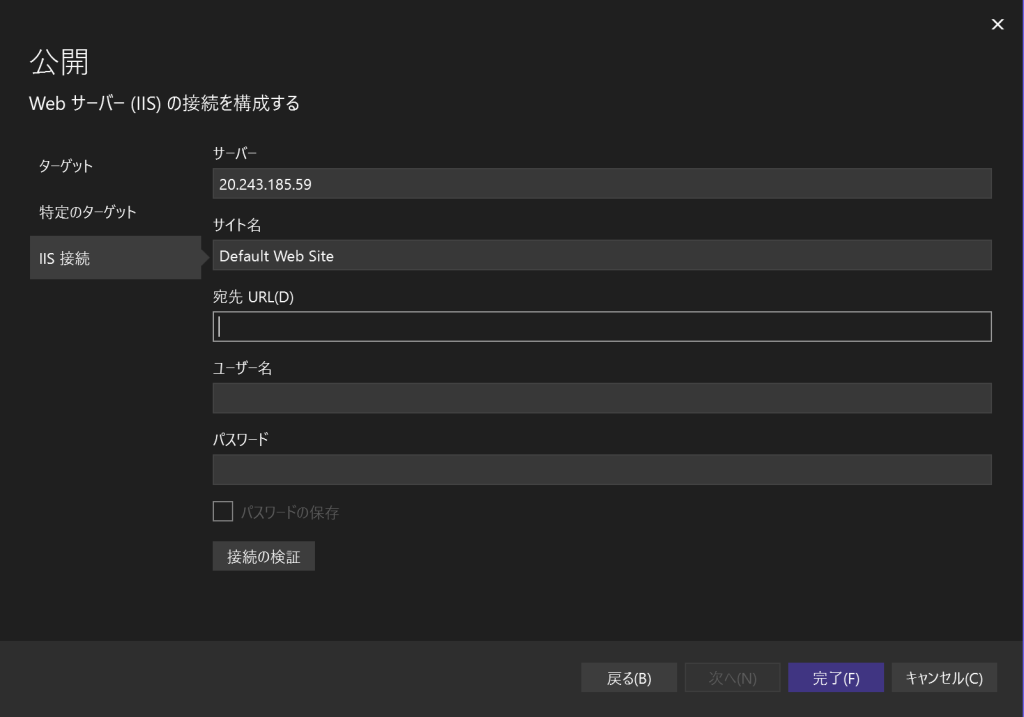Viewport: 1024px width, 717px height.
Task: Click the 次へ(N) button
Action: click(x=732, y=678)
